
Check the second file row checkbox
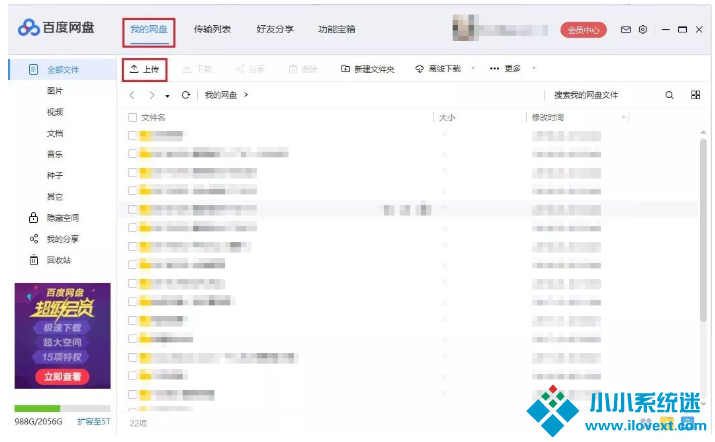132,154
